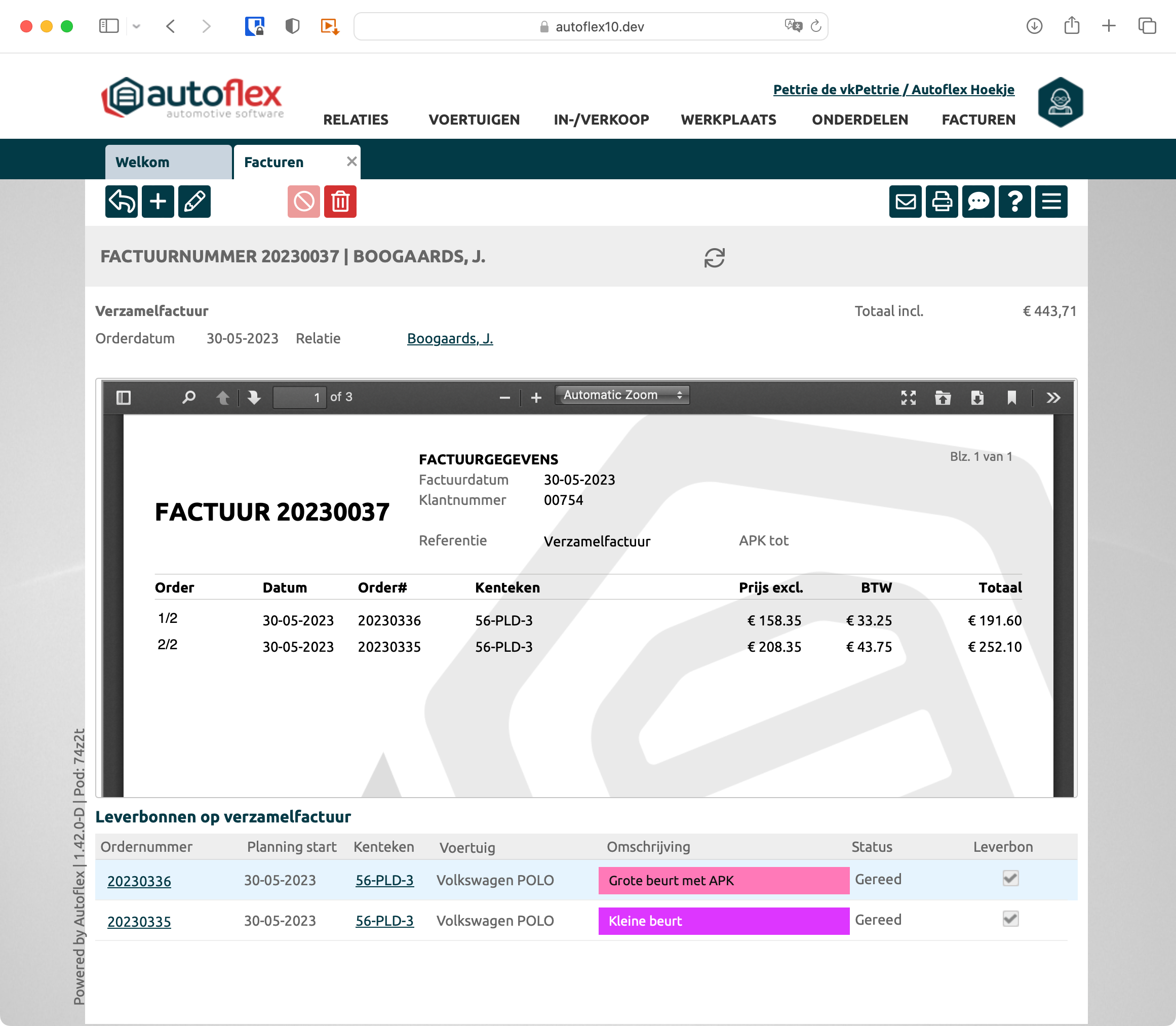The image size is (1176, 1026).
Task: Click the pink Grote beurt met APK label
Action: click(x=723, y=880)
